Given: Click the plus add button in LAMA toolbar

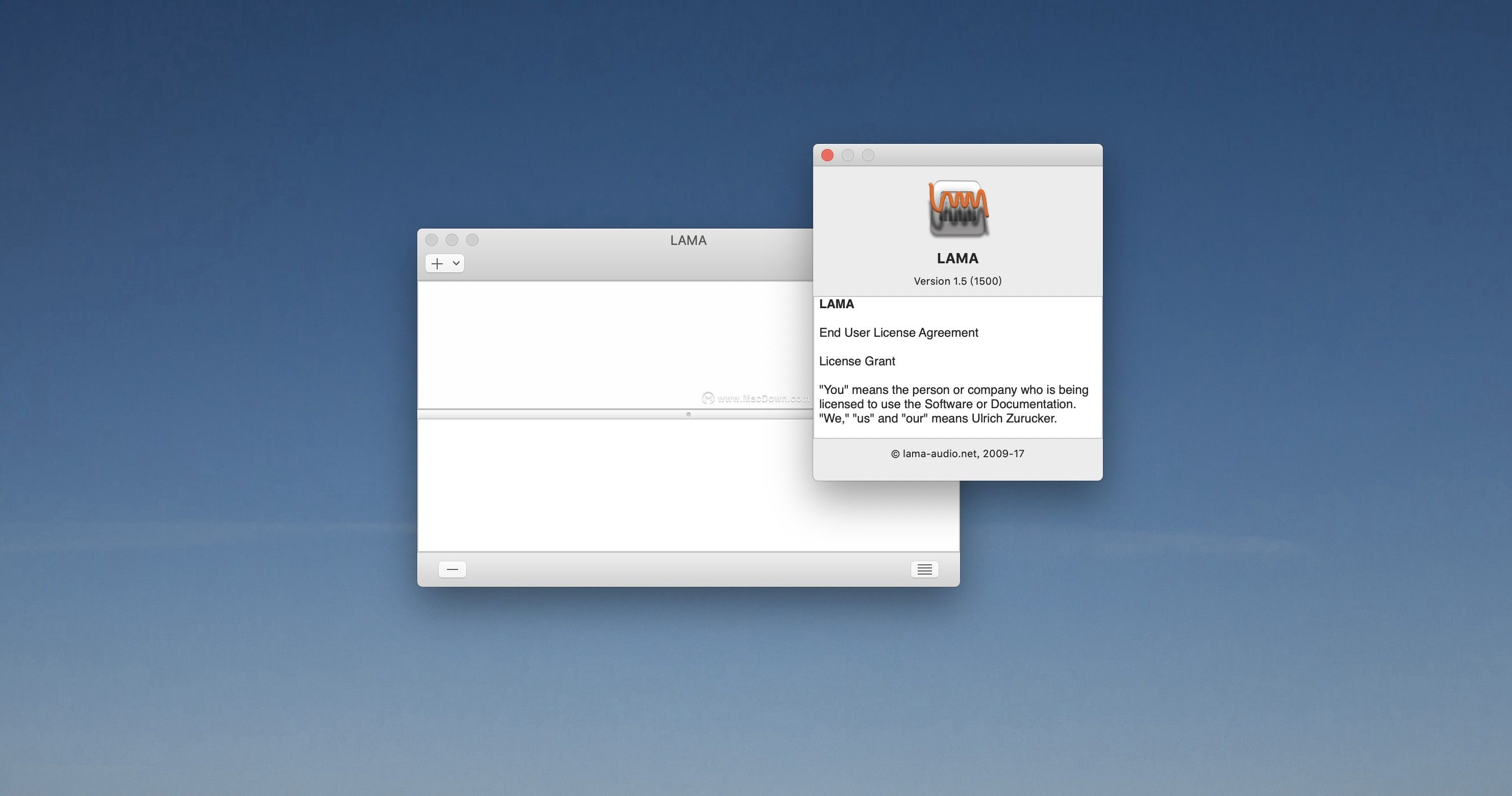Looking at the screenshot, I should [x=437, y=264].
